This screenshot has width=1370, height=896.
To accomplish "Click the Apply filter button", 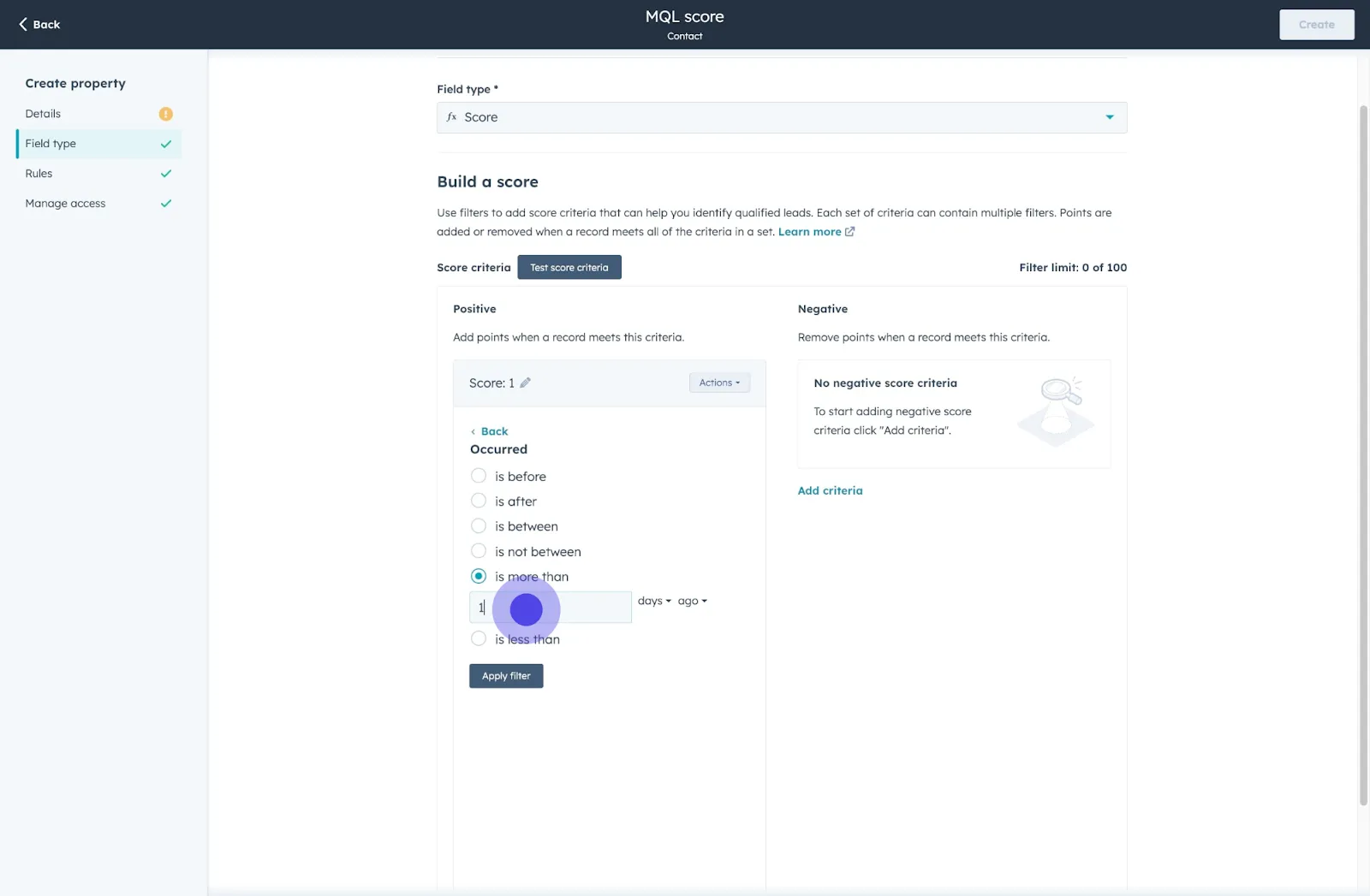I will (506, 676).
